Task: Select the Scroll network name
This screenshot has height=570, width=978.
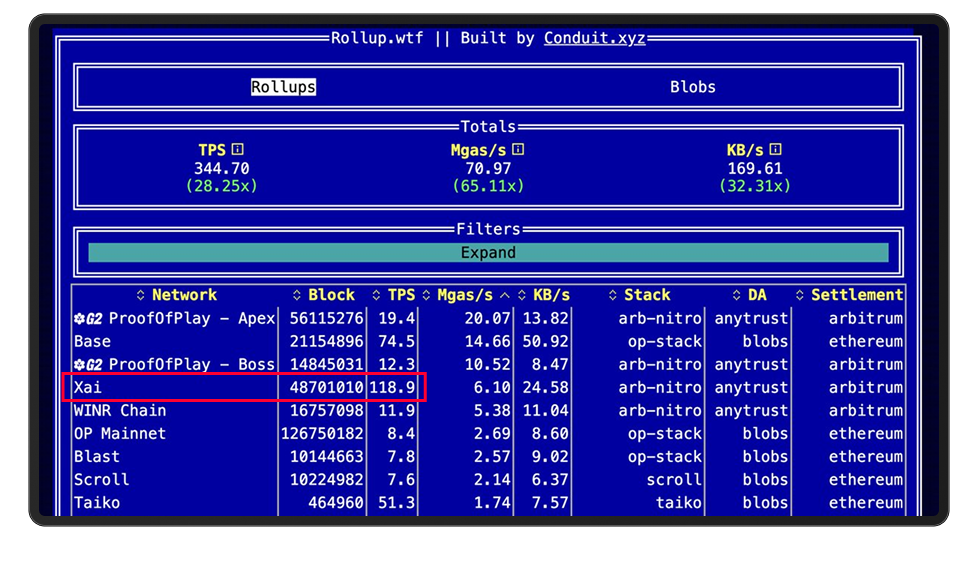Action: [101, 480]
